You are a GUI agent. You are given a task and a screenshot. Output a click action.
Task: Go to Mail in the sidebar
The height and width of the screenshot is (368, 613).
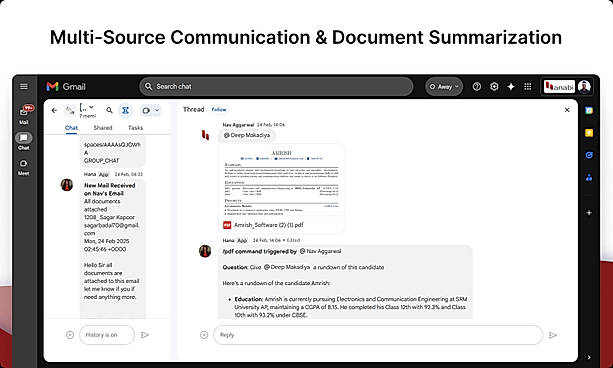pyautogui.click(x=24, y=115)
